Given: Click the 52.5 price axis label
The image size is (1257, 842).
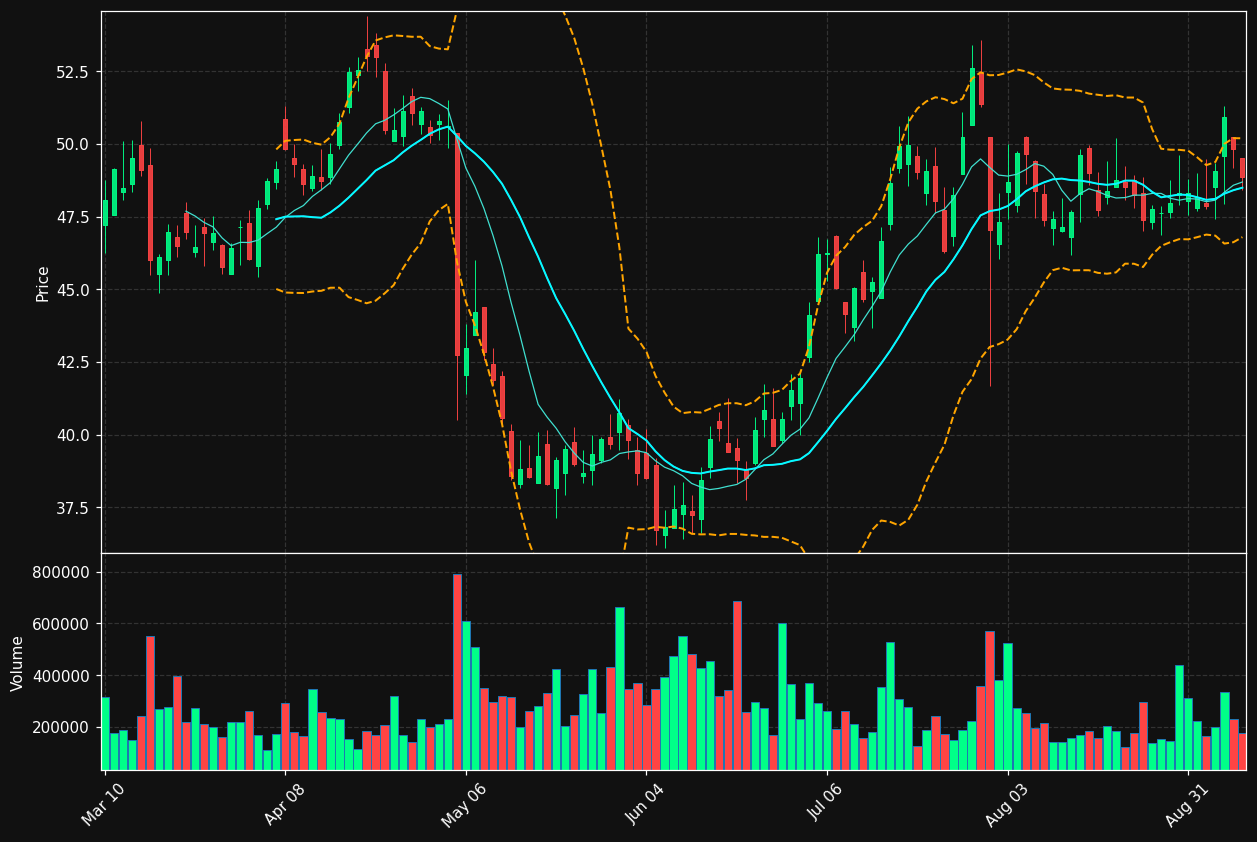Looking at the screenshot, I should [x=73, y=72].
